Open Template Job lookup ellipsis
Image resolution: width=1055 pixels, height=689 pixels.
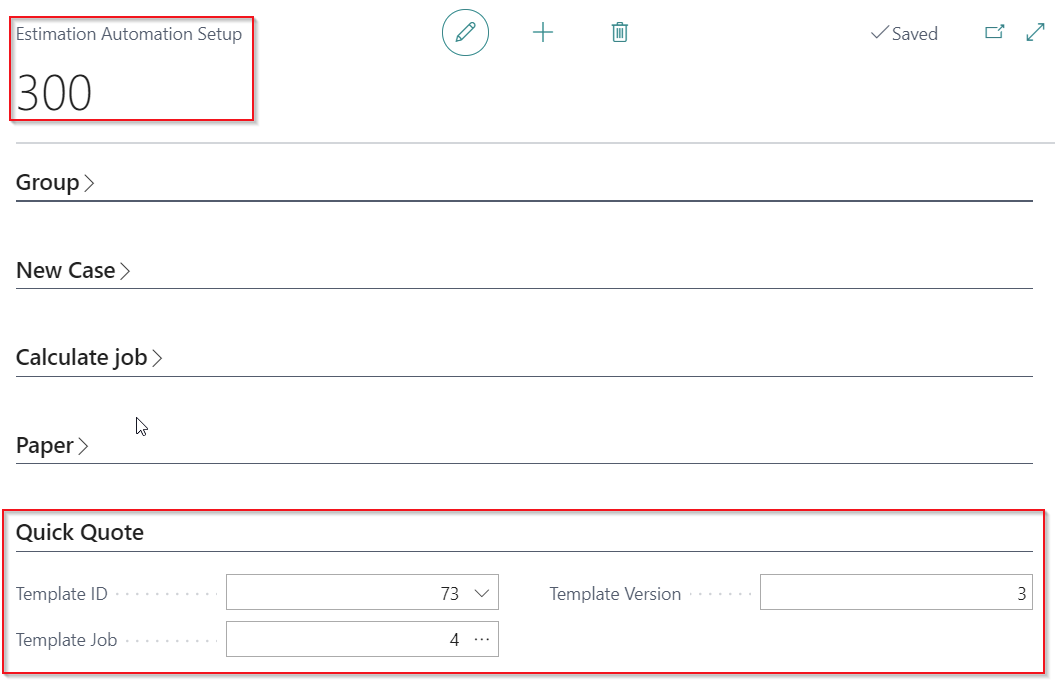click(x=482, y=639)
